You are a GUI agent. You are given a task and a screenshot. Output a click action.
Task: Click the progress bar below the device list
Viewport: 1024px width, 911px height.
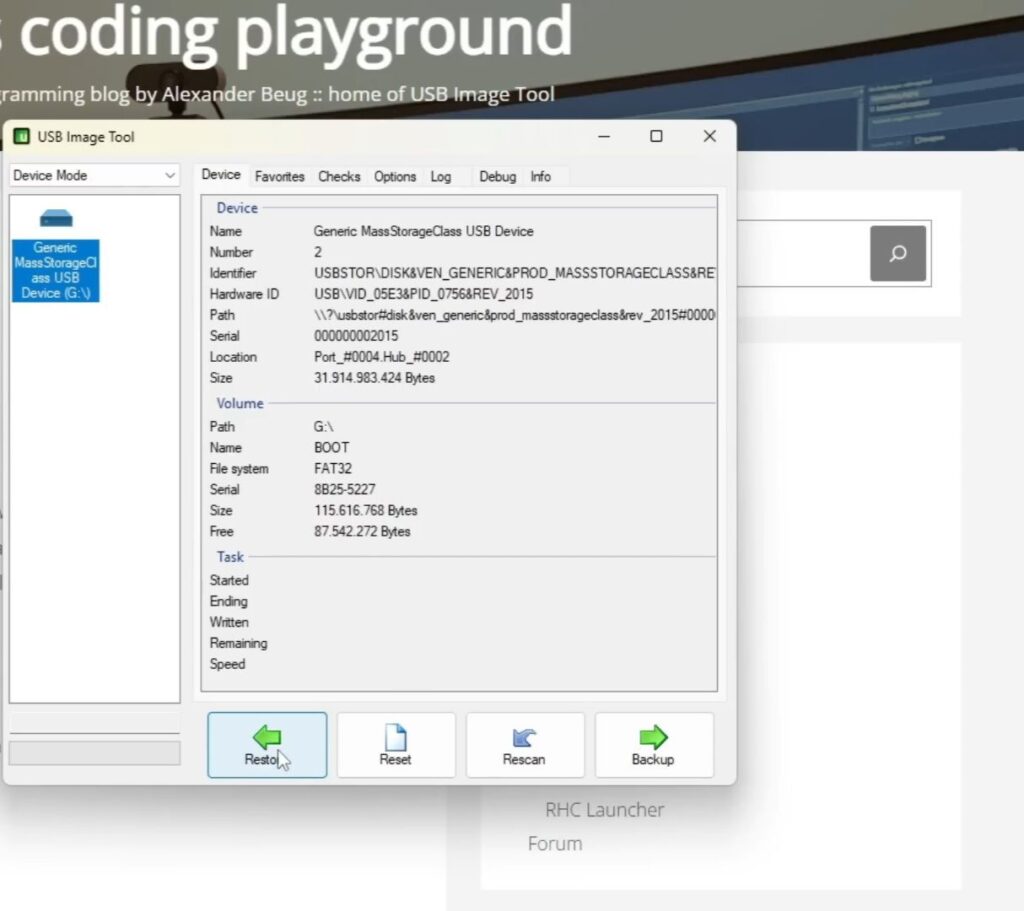(x=95, y=753)
